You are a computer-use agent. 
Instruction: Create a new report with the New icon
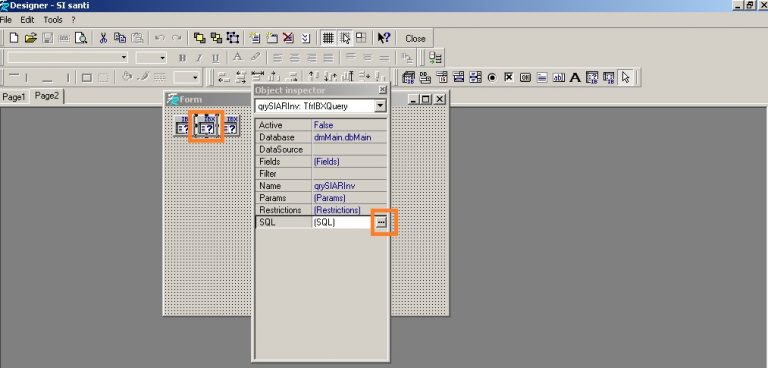point(14,38)
